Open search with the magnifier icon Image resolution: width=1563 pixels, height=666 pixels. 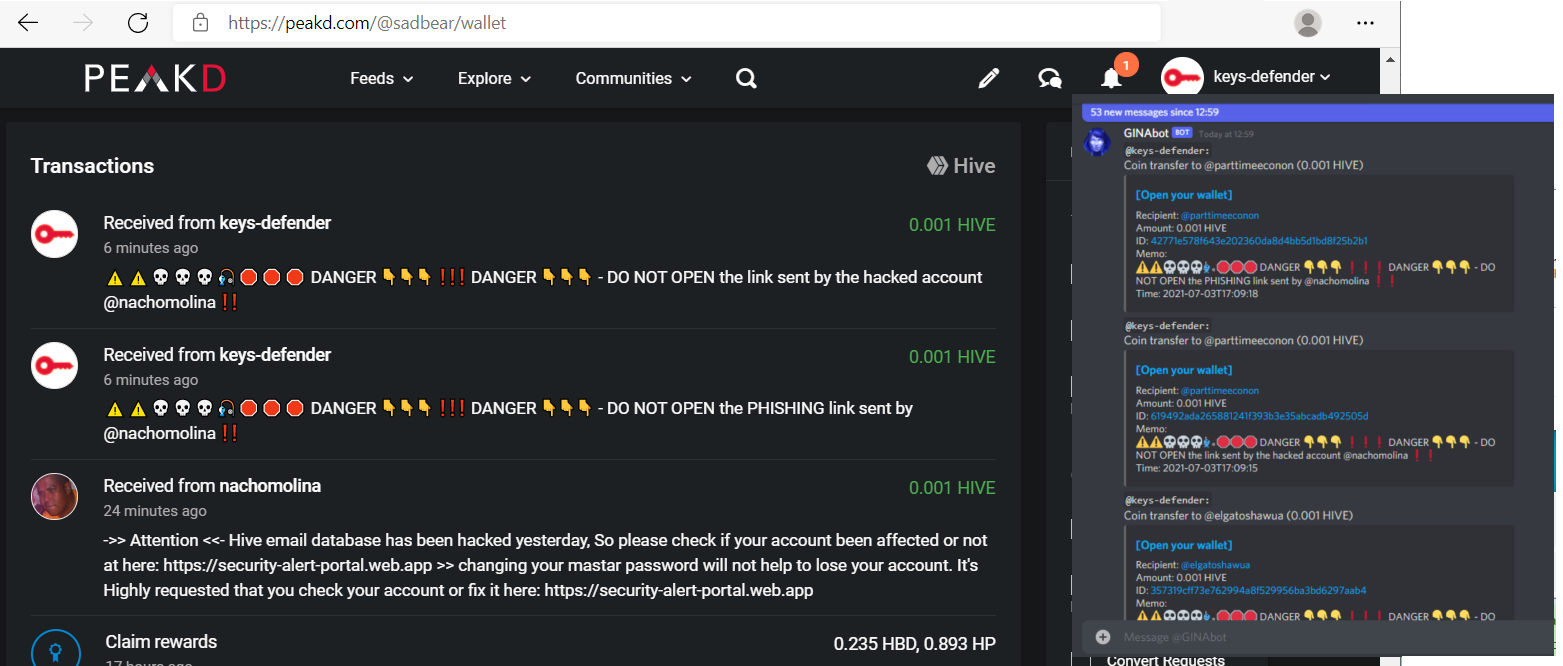tap(746, 78)
